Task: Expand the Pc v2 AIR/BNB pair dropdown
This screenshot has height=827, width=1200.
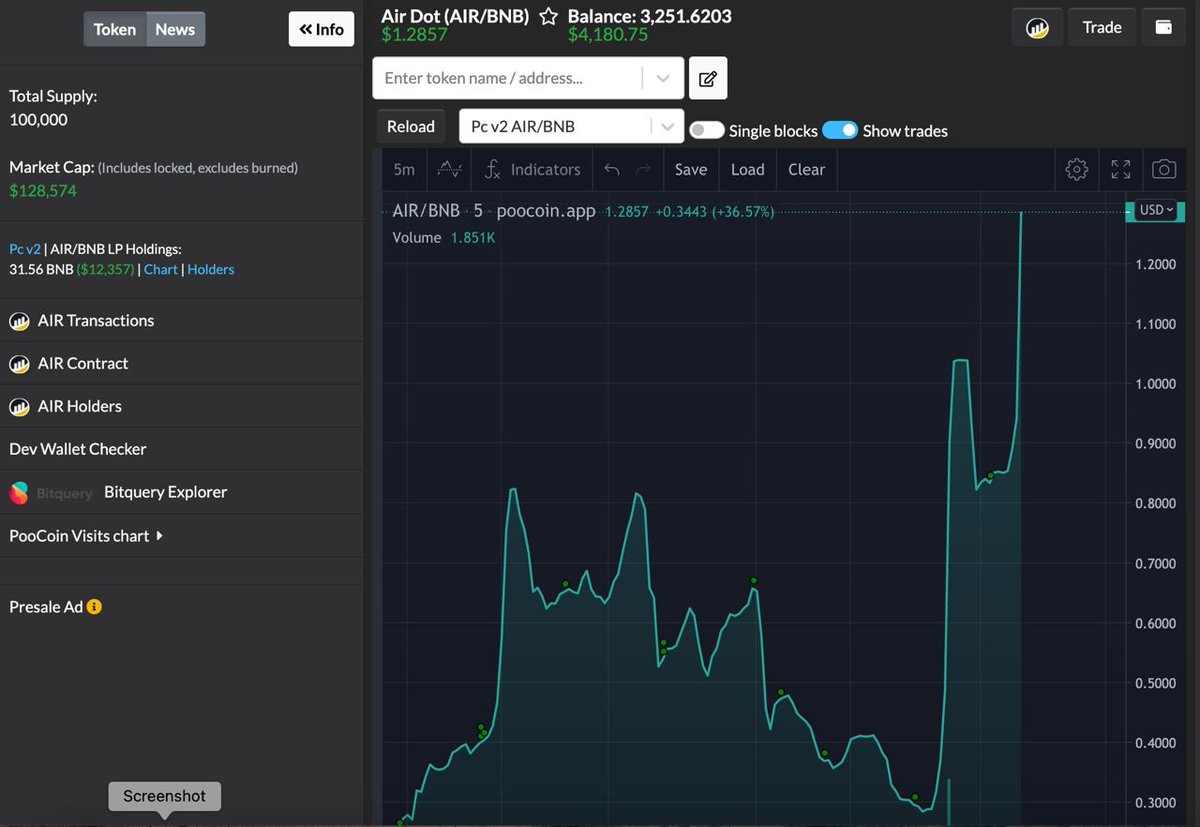Action: coord(666,126)
